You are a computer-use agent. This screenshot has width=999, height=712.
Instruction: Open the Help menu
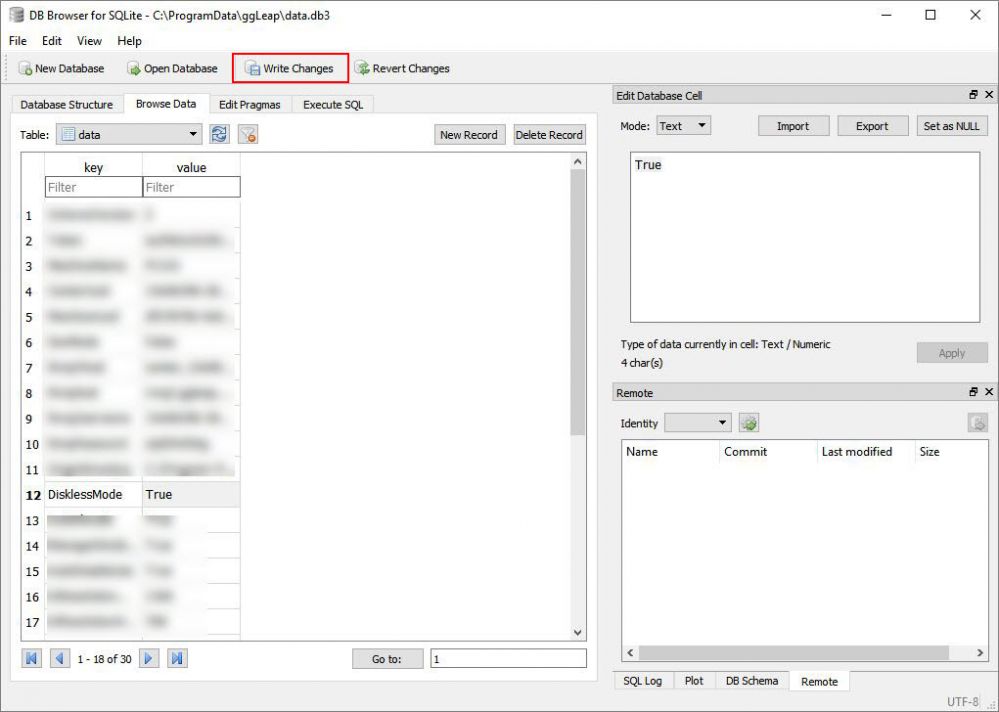pyautogui.click(x=129, y=41)
